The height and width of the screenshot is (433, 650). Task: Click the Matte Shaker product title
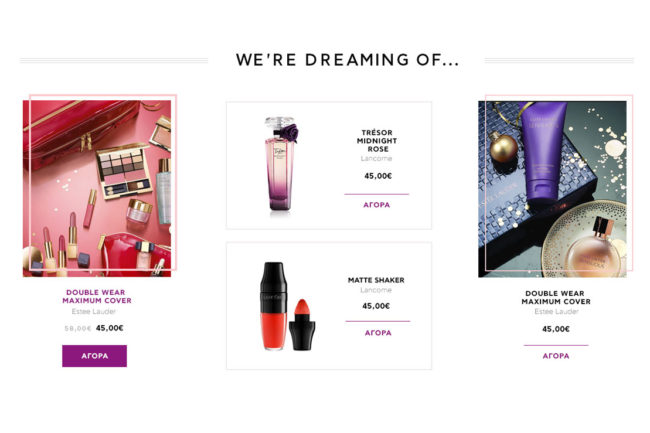pos(376,280)
